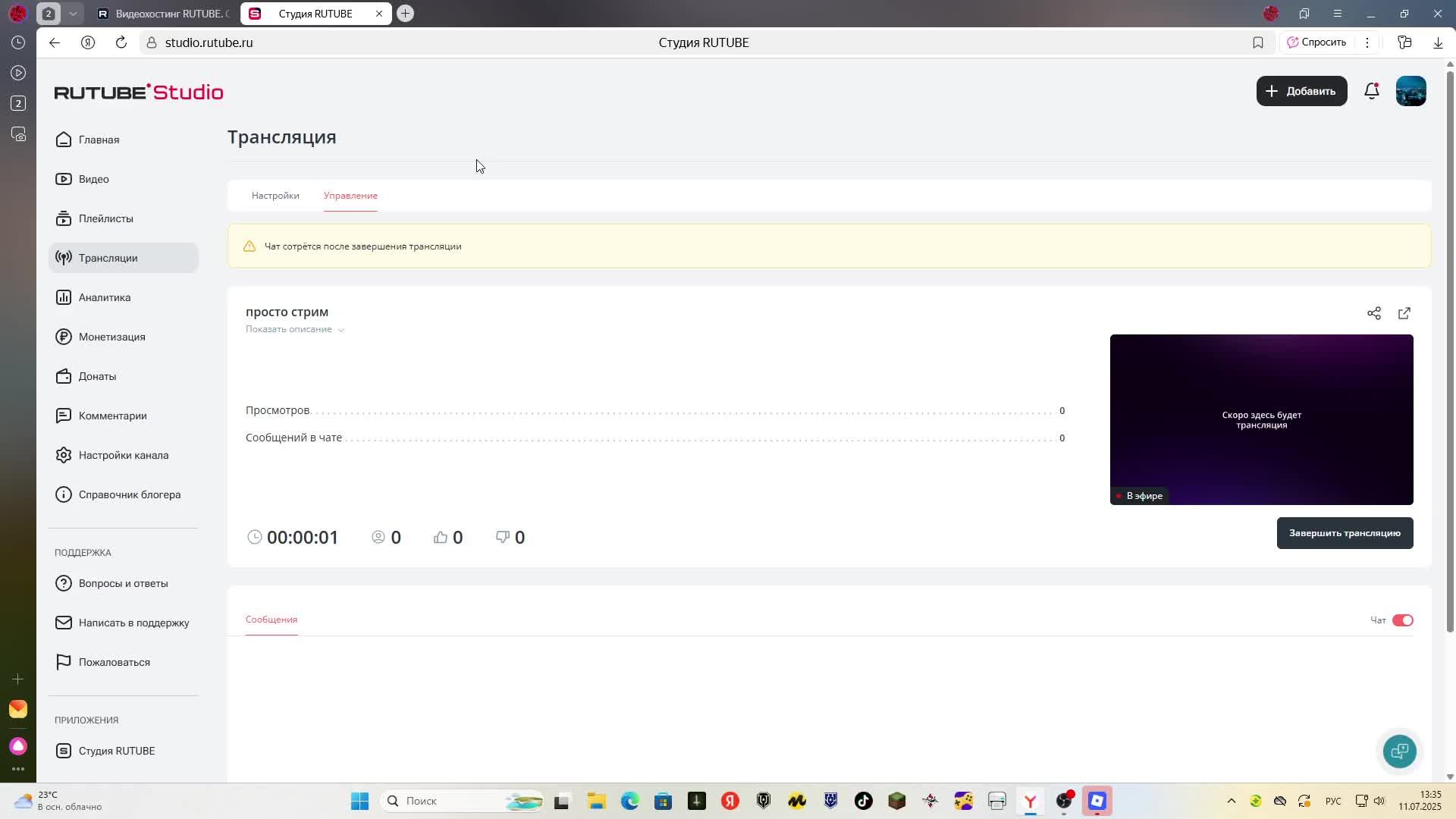Open File Explorer from taskbar
Screen dimensions: 1456x819
click(x=596, y=801)
